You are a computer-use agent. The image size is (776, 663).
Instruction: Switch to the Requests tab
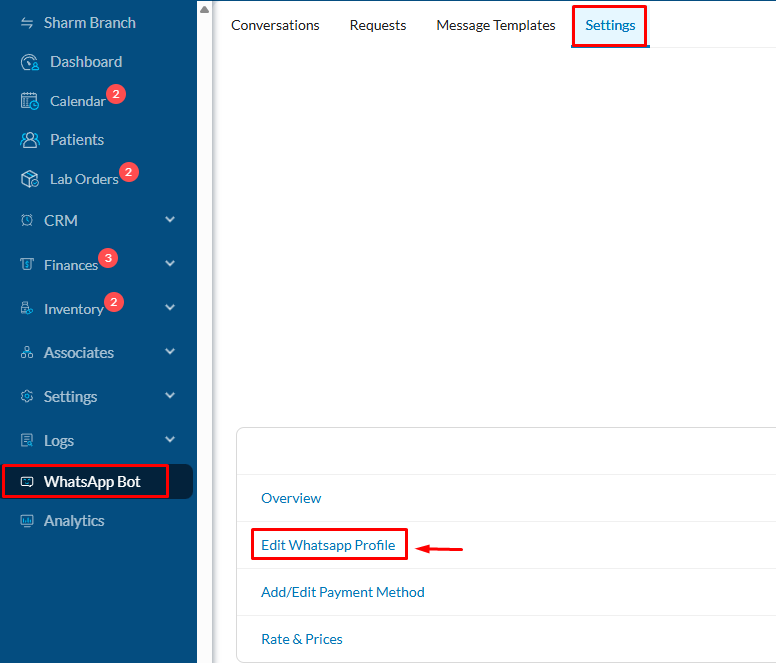[x=378, y=25]
